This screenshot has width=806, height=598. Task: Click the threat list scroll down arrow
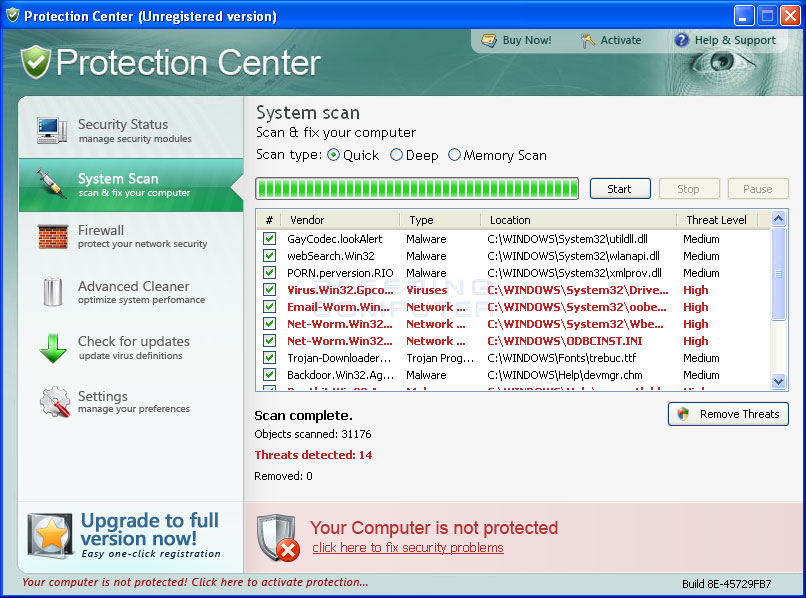pos(778,381)
